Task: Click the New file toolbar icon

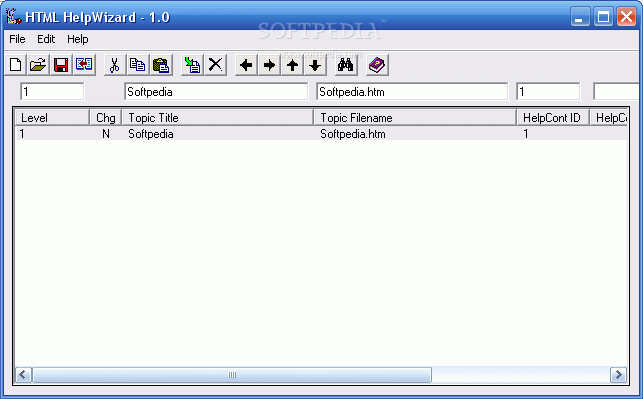Action: 16,65
